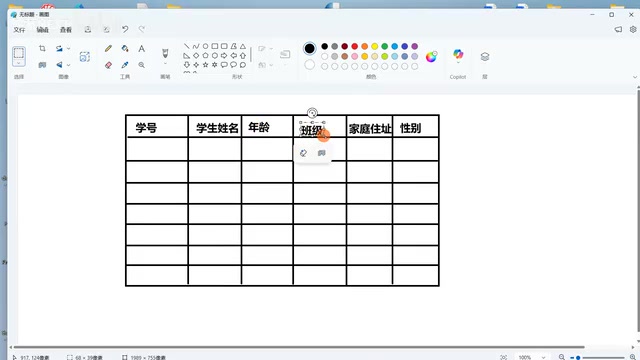Collapse the ribbon with corner chevron
This screenshot has height=360, width=640.
(635, 77)
